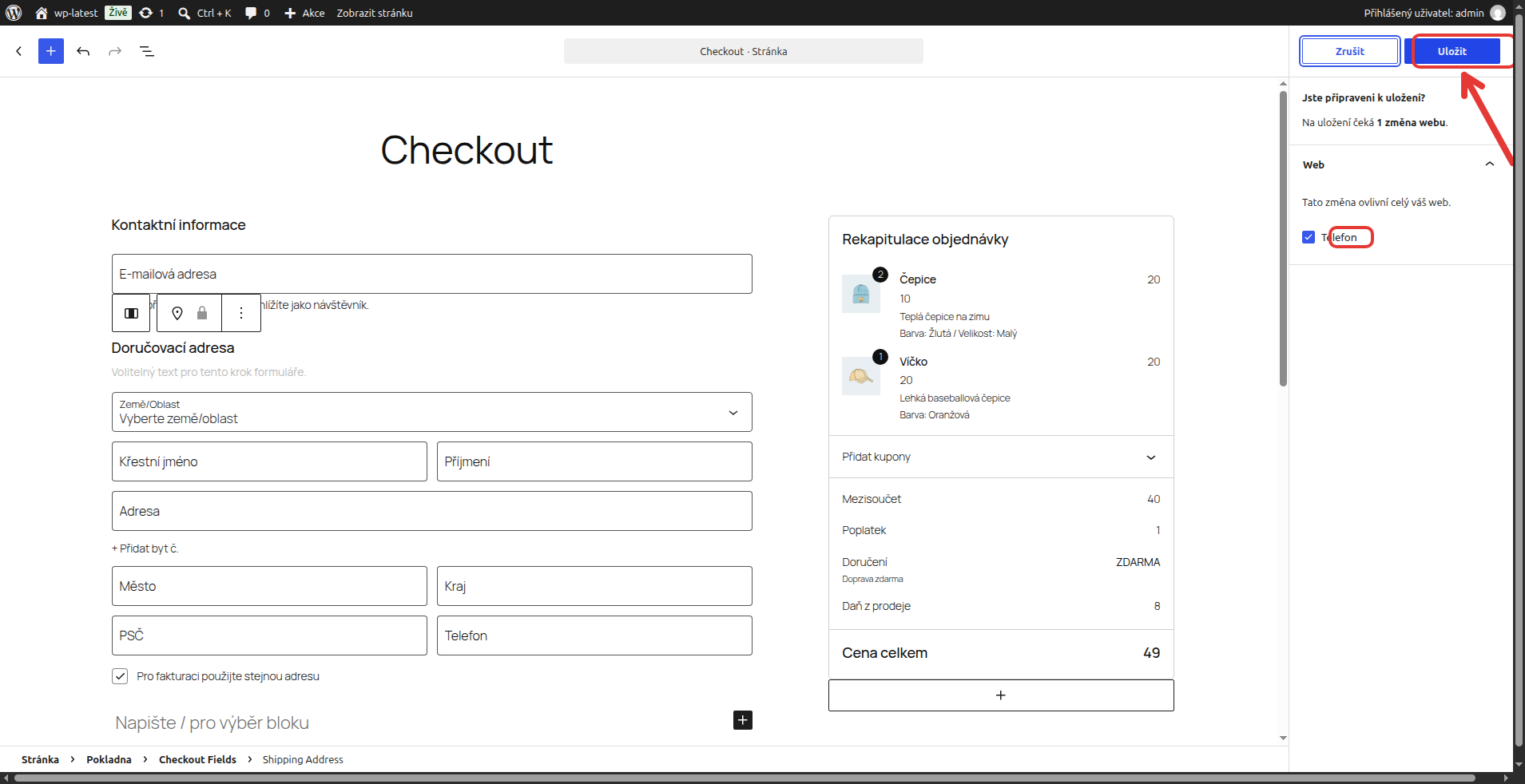Click the E-mailová adresa field
Screen dimensions: 1525x784
click(x=432, y=274)
